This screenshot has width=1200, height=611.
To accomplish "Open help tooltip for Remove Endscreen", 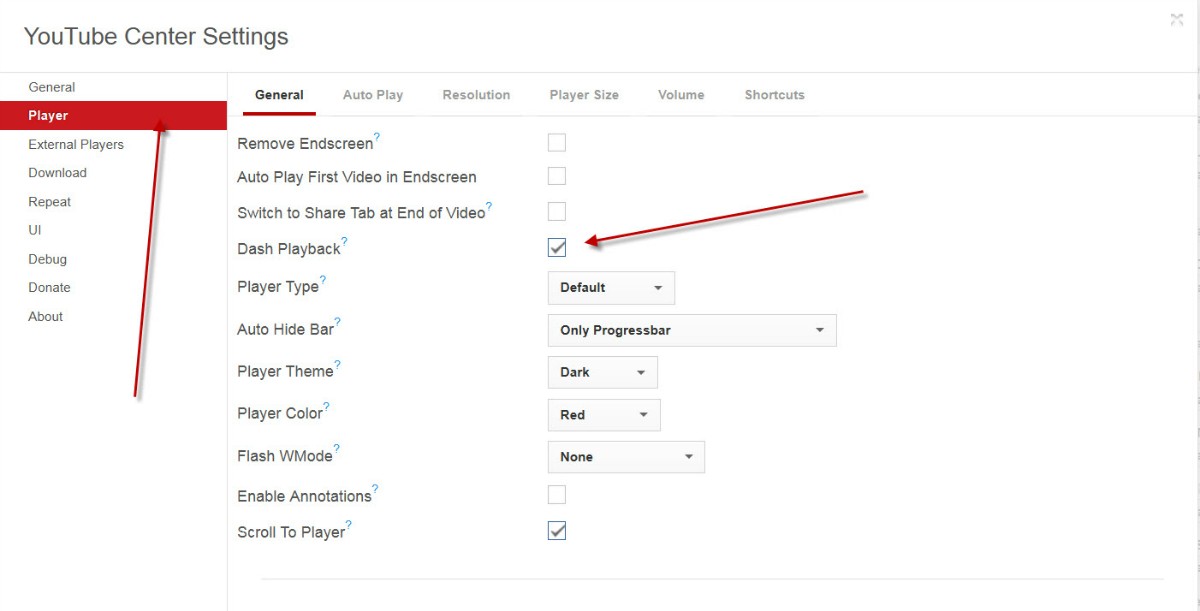I will pyautogui.click(x=377, y=136).
